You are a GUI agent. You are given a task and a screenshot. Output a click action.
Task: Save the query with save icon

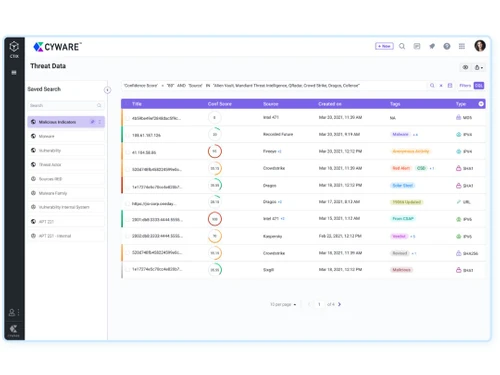pos(450,86)
